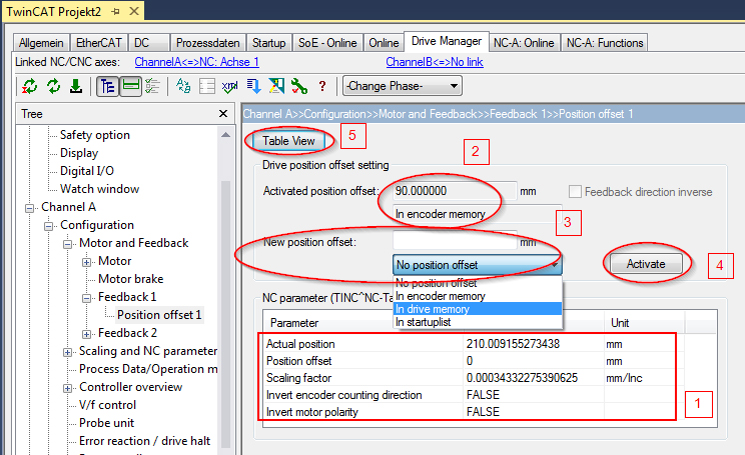The image size is (745, 455).
Task: Select 'In drive memory' from the list
Action: 478,309
